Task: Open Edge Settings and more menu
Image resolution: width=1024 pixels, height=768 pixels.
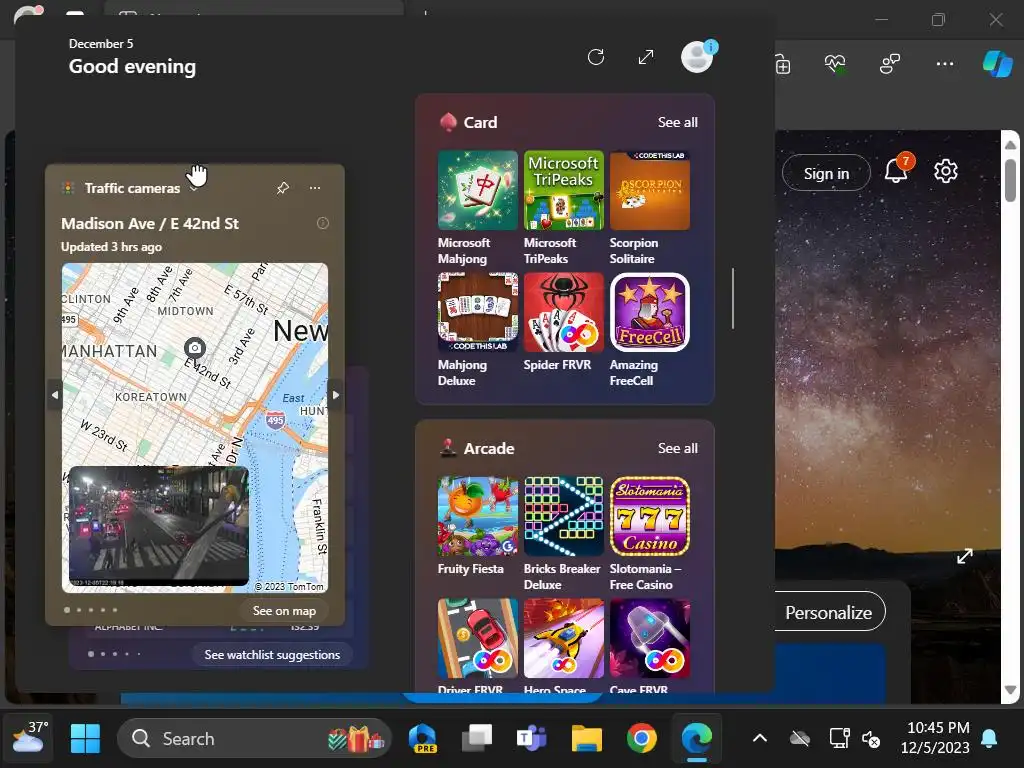Action: tap(944, 64)
